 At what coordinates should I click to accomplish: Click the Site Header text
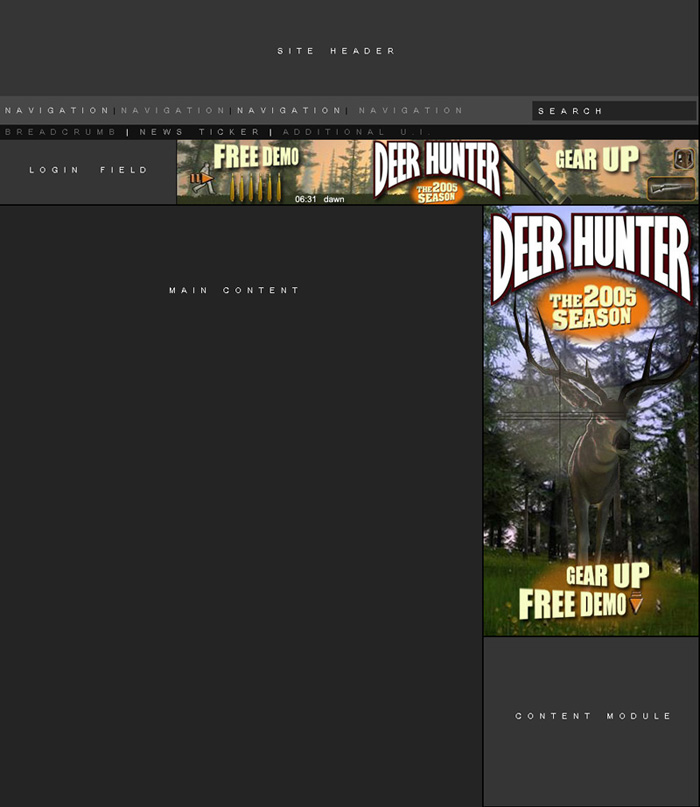pos(336,51)
